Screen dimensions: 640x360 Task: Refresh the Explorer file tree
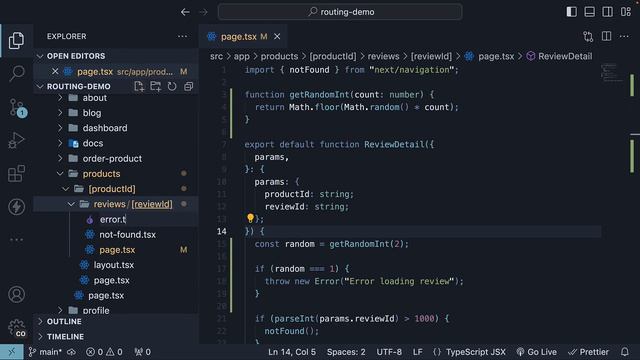pyautogui.click(x=172, y=86)
